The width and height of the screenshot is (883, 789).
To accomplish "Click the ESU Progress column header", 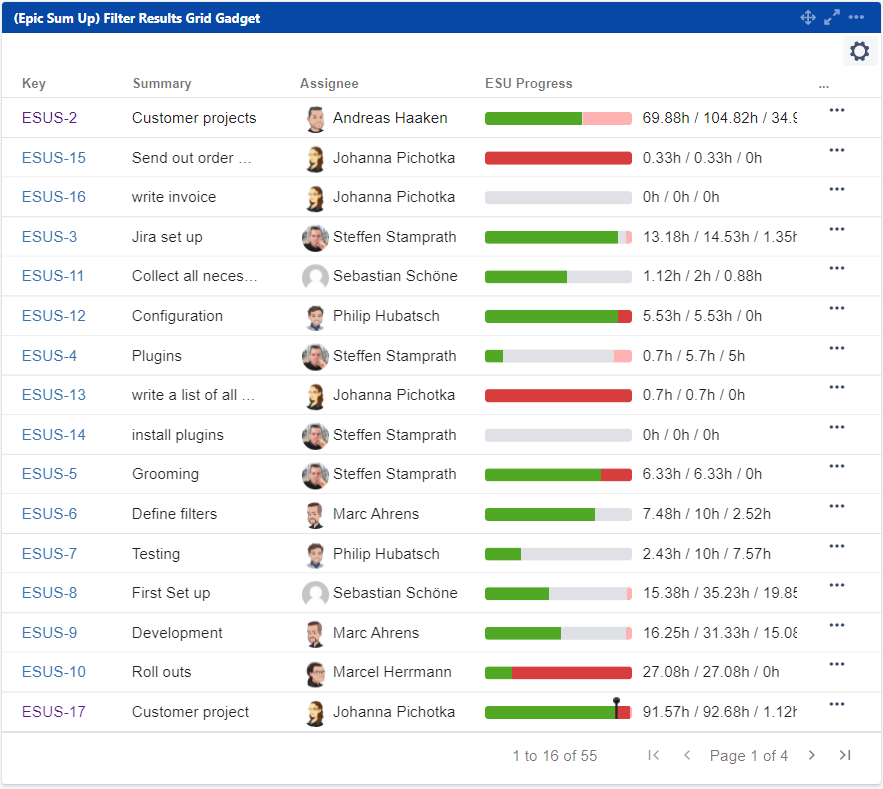I will click(529, 84).
